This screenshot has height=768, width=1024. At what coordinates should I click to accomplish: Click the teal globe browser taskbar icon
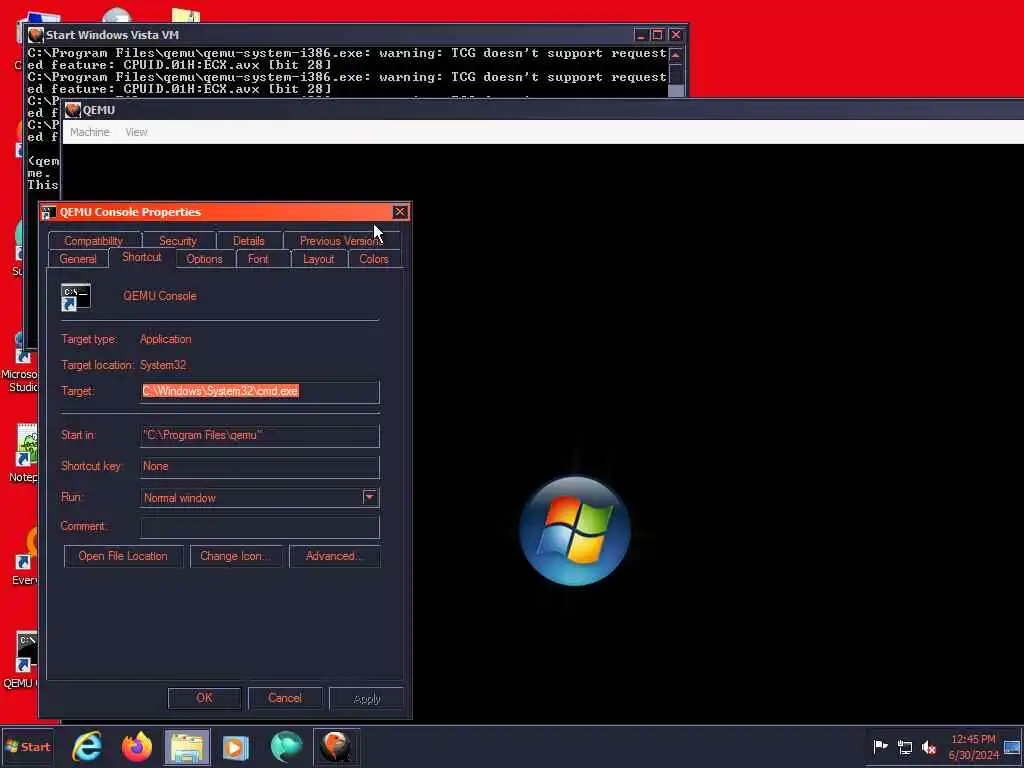[286, 746]
